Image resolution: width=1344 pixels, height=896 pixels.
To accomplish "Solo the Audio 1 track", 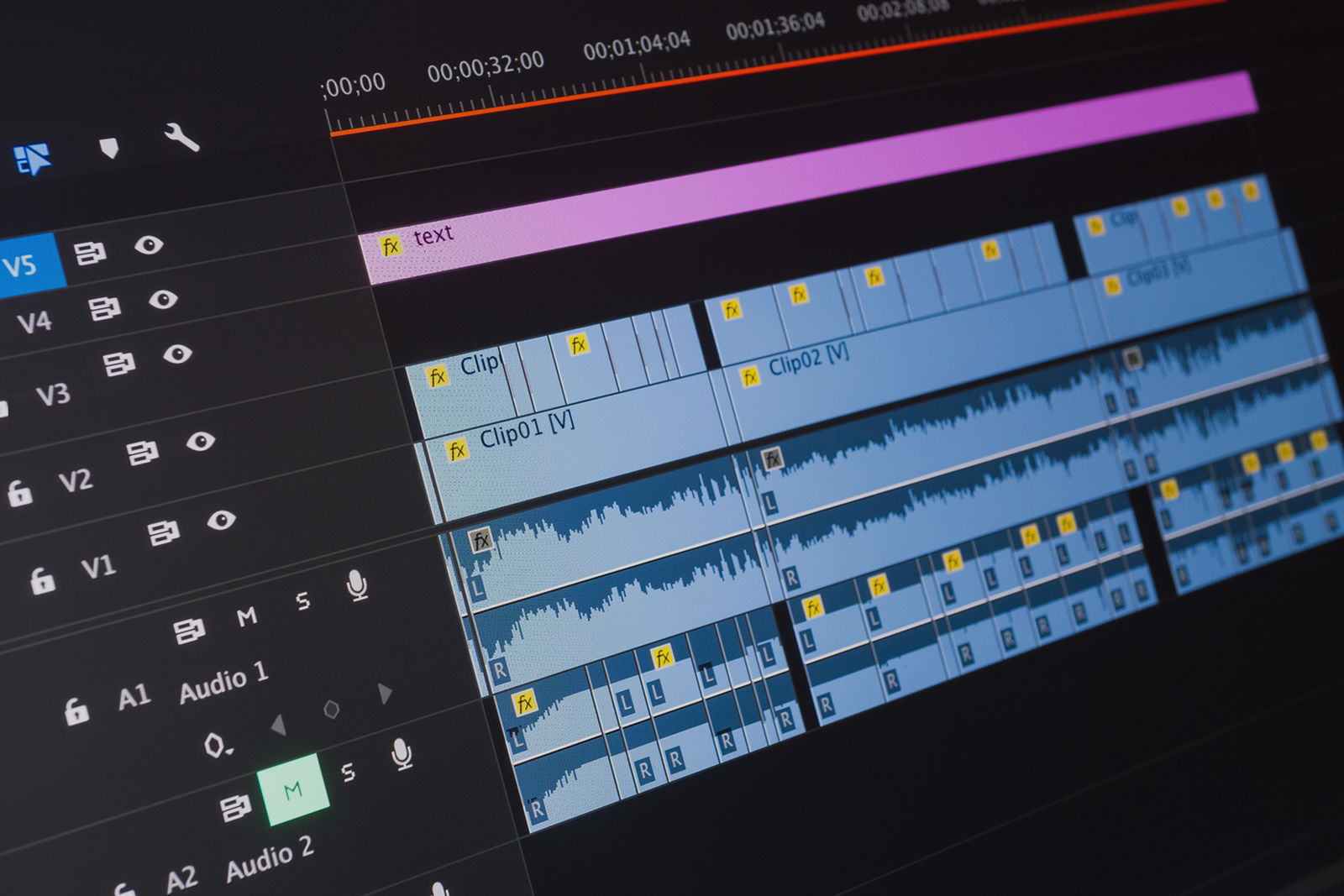I will coord(302,600).
